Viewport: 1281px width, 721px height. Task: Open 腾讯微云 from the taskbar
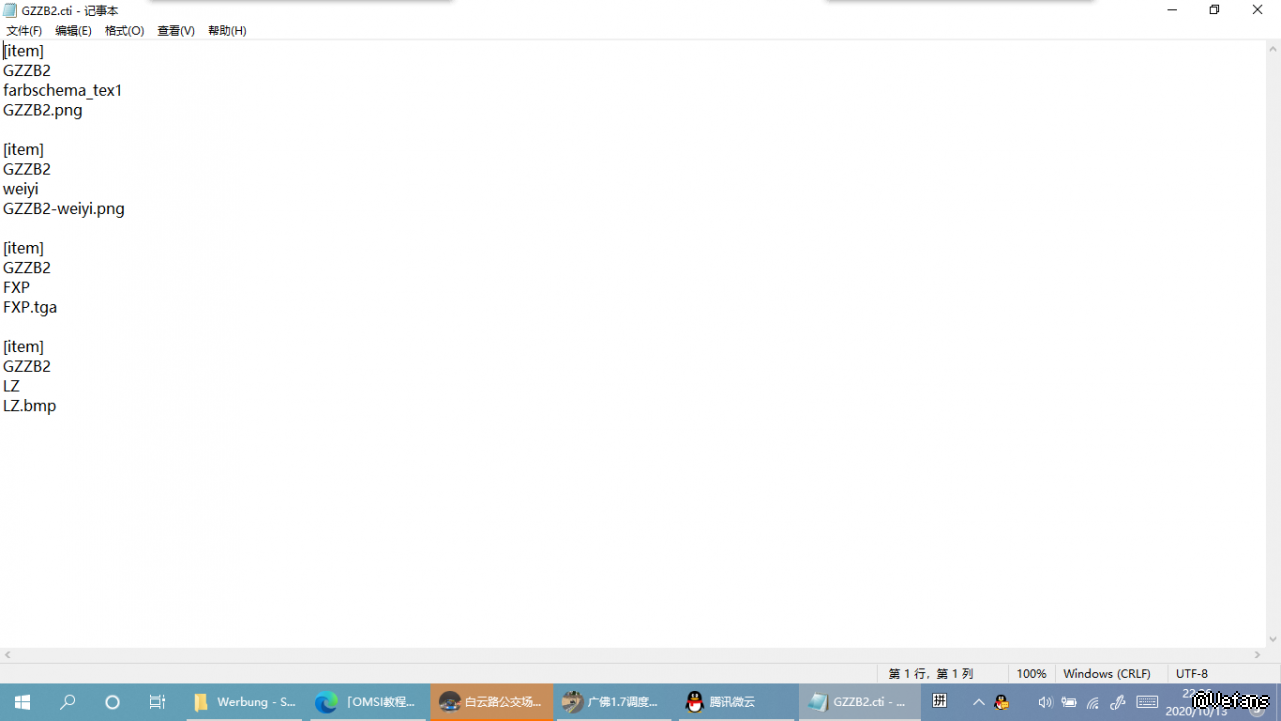pos(733,702)
